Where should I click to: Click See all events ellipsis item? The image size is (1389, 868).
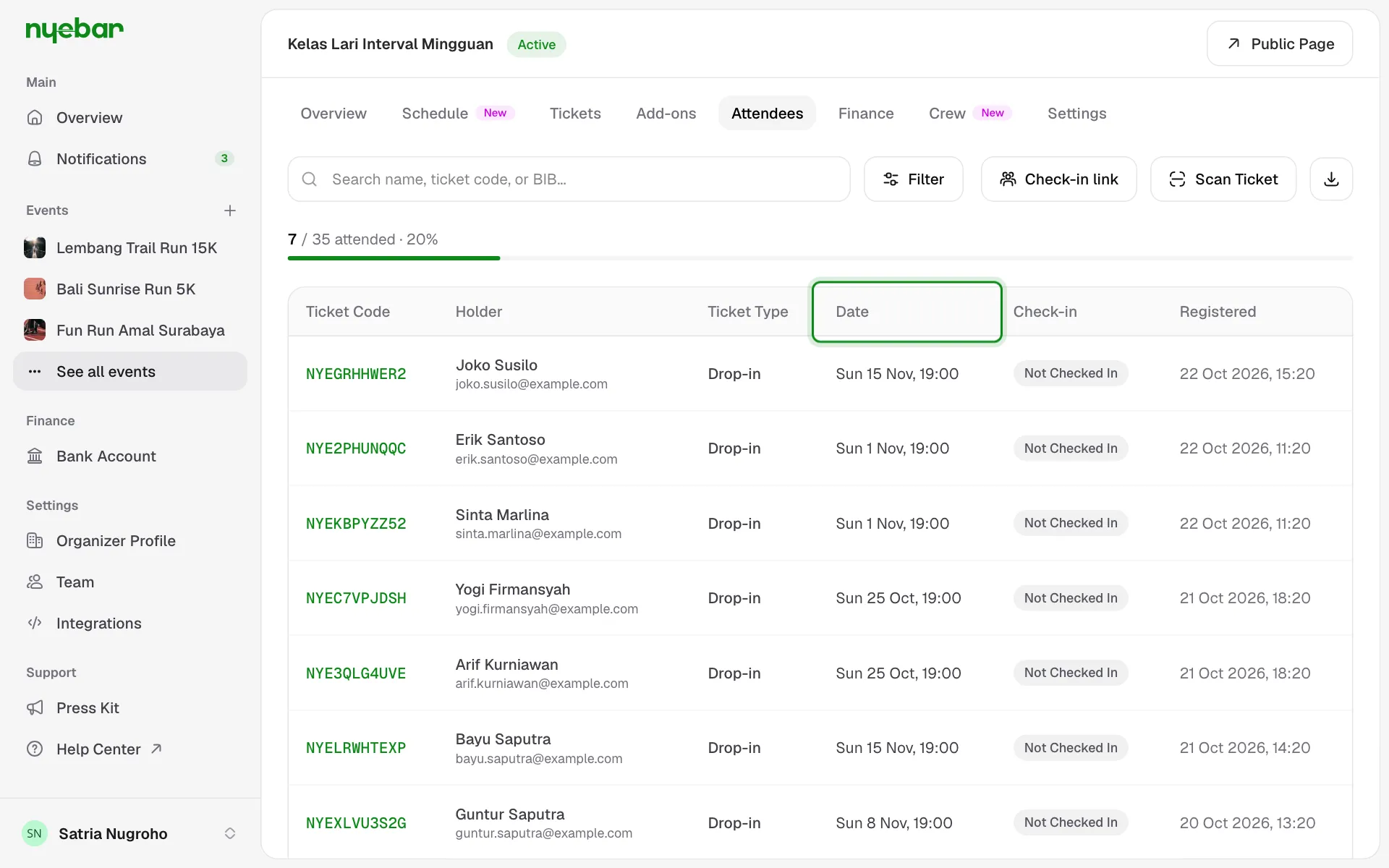130,371
